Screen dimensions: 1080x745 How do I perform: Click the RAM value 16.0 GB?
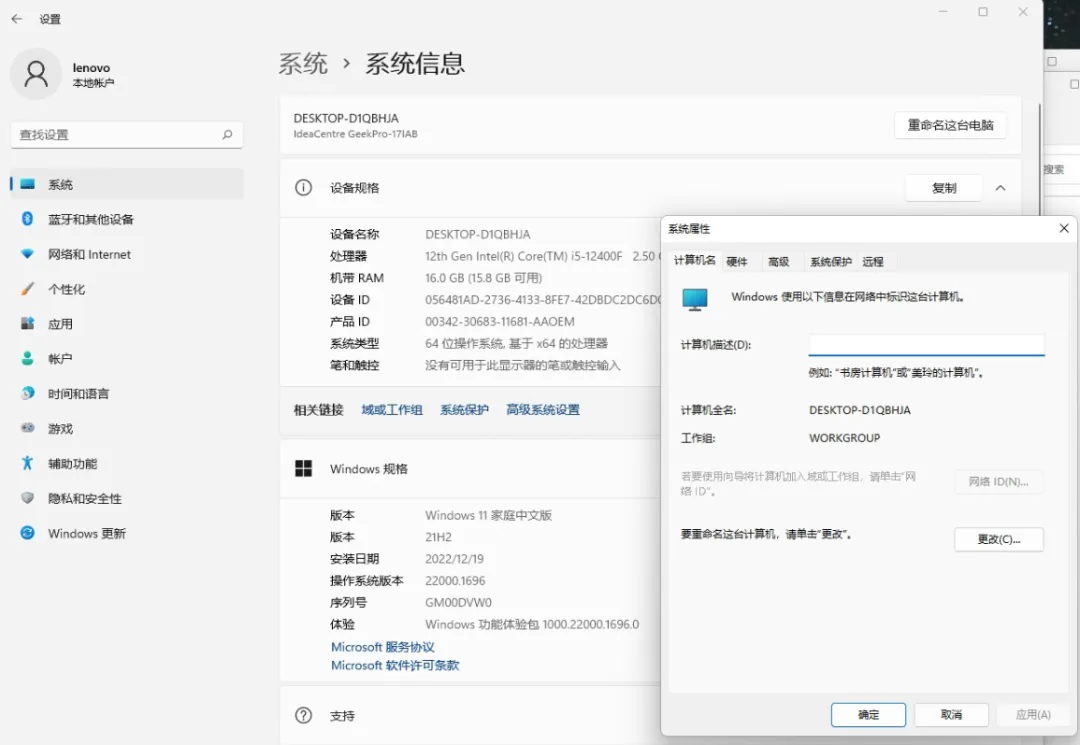pyautogui.click(x=484, y=277)
